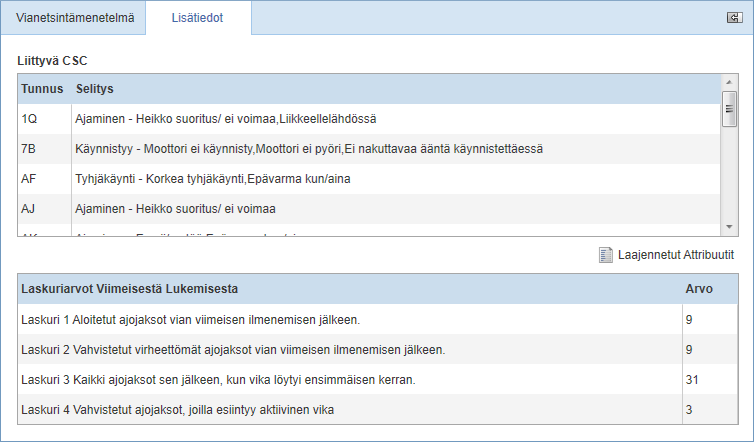Click the Laajennetut Attribuutit document icon
Viewport: 754px width, 442px height.
click(605, 255)
